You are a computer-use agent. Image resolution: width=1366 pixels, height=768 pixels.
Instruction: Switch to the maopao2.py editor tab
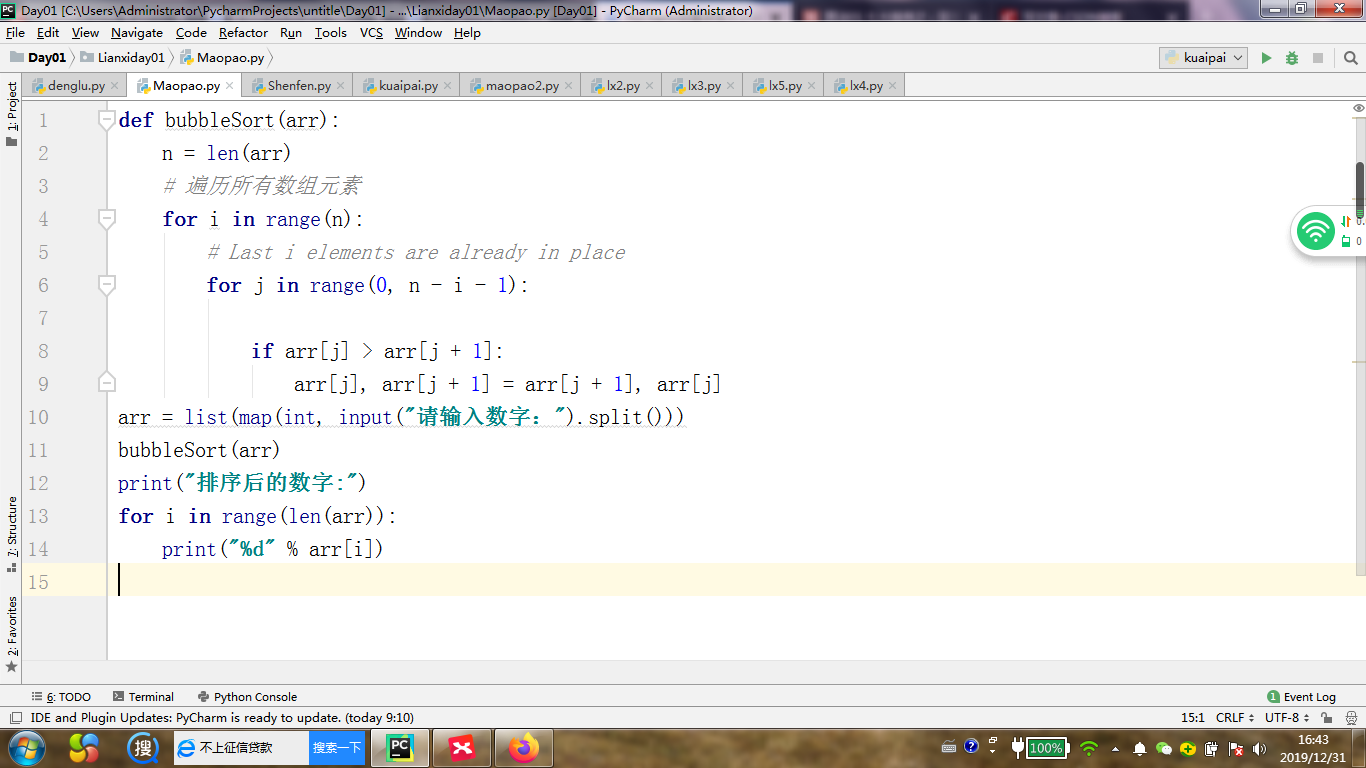point(522,86)
